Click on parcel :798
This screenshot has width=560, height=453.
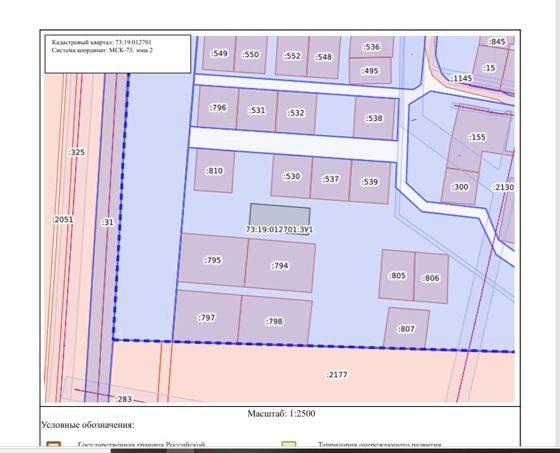(x=274, y=321)
